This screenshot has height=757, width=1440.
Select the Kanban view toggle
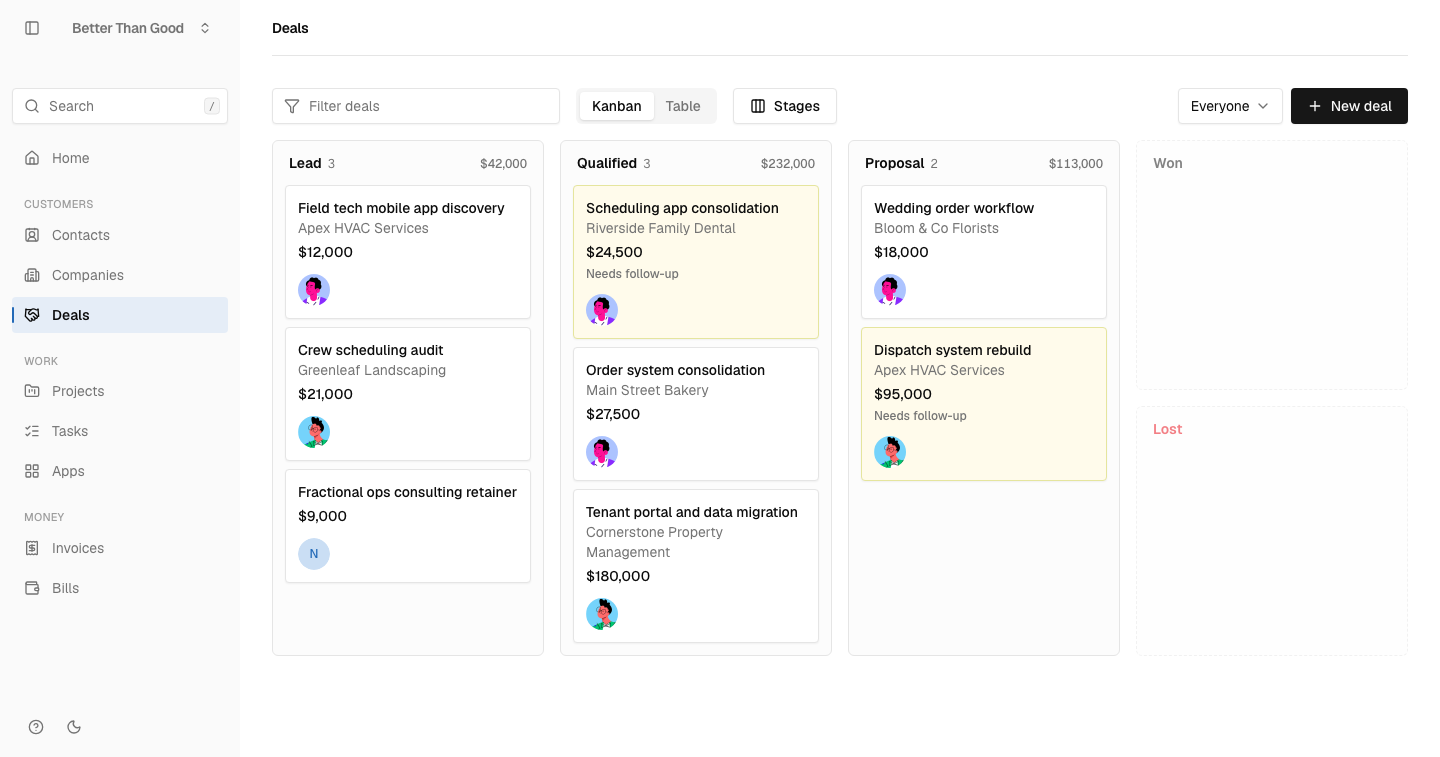(x=616, y=106)
